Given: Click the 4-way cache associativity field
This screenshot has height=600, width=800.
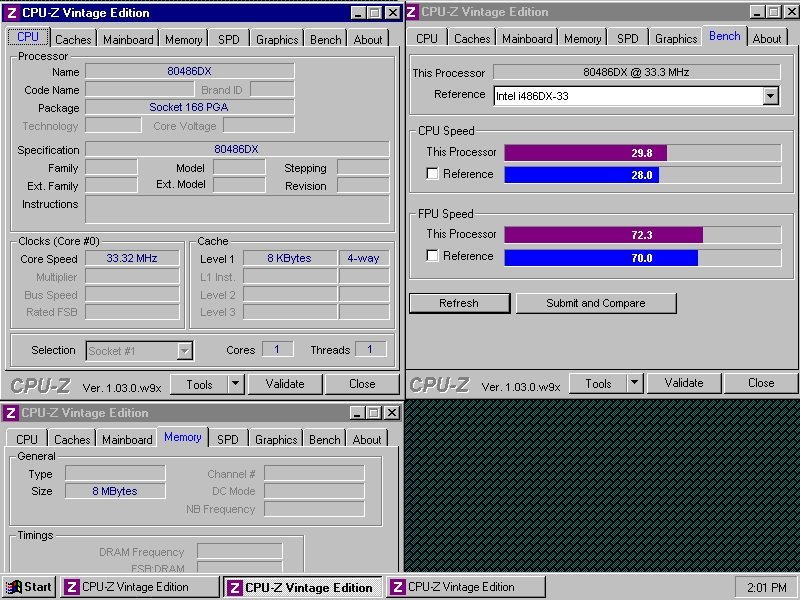Looking at the screenshot, I should pos(364,258).
